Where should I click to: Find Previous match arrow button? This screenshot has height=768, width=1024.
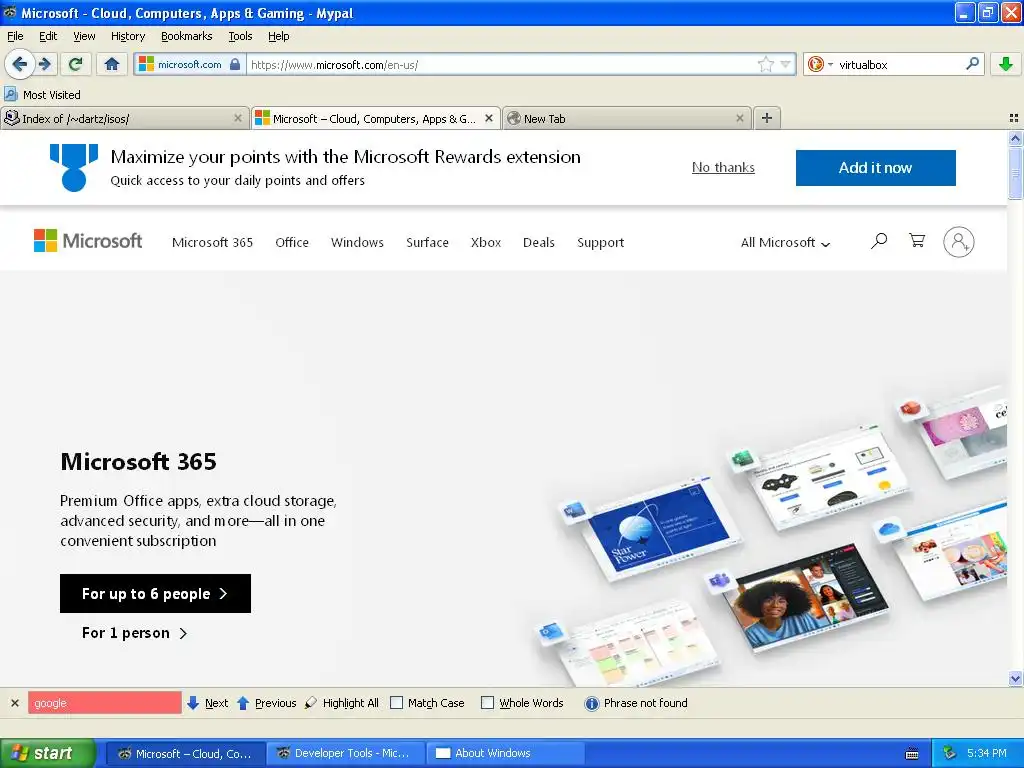tap(266, 703)
